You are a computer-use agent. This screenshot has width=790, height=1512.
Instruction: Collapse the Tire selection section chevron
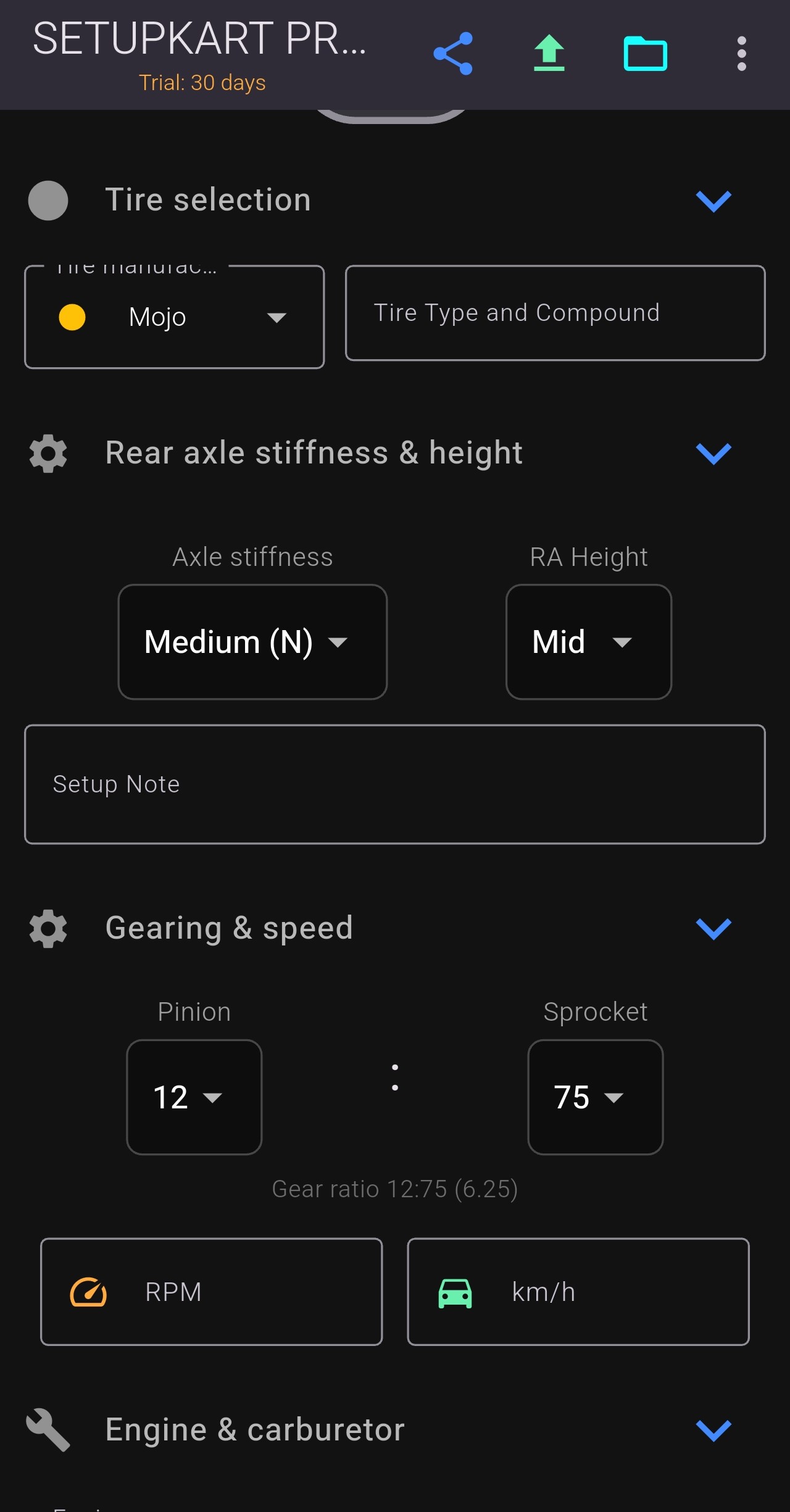tap(713, 201)
